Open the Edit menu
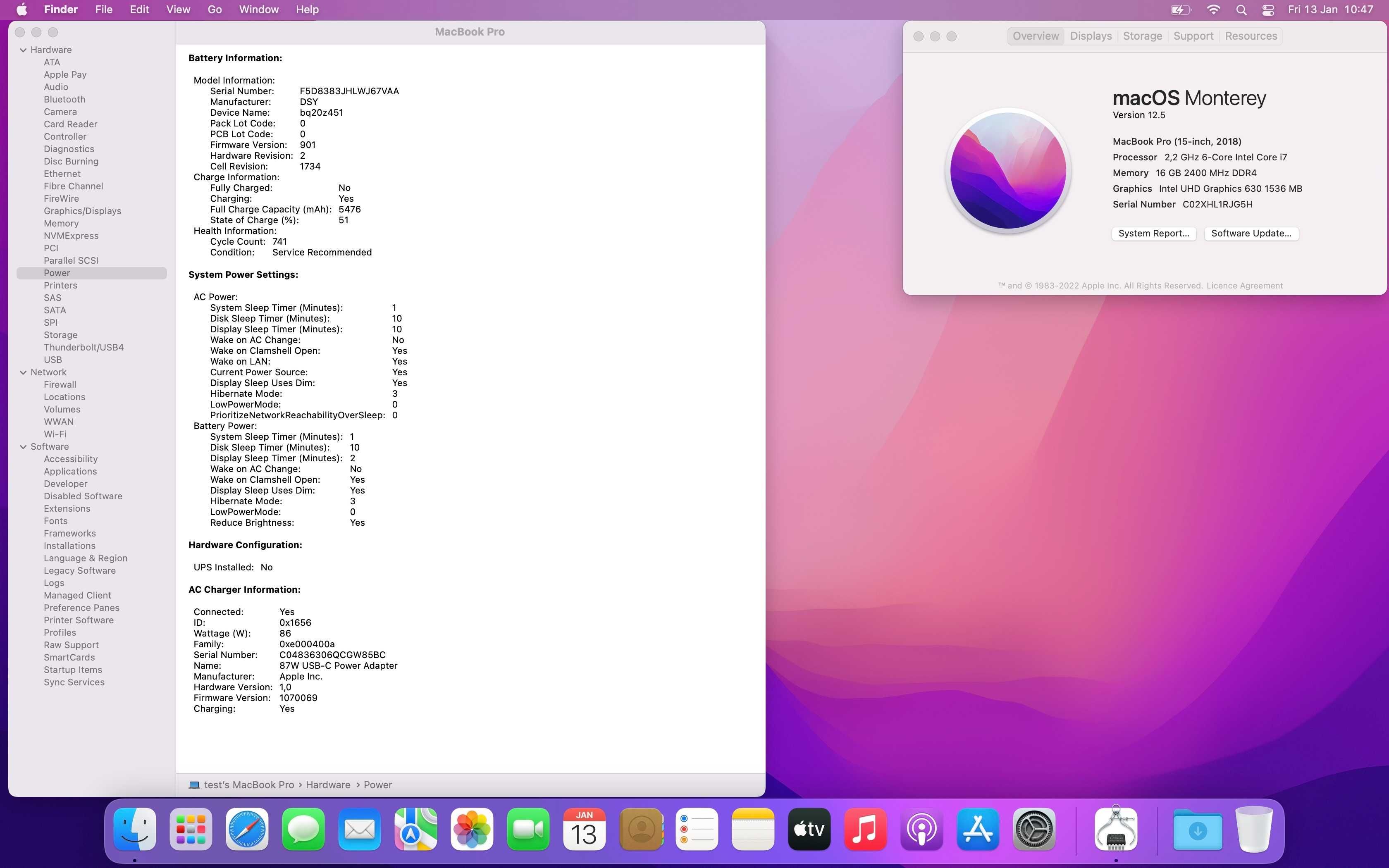The height and width of the screenshot is (868, 1389). click(x=139, y=9)
